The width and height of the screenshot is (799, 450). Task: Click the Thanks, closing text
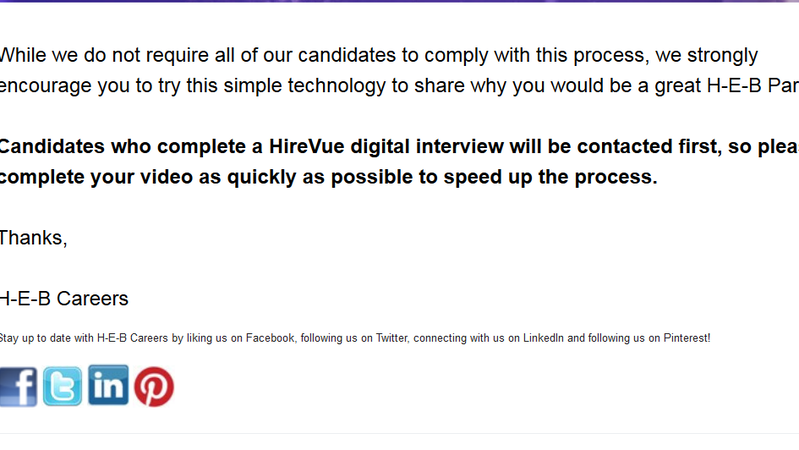(x=33, y=238)
